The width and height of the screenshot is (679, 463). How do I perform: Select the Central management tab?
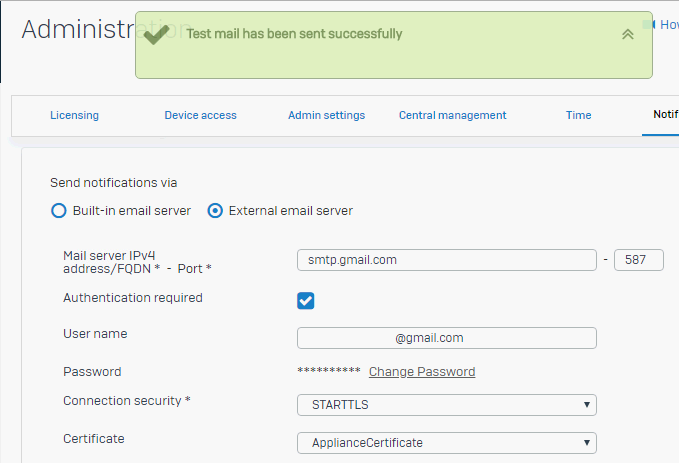[x=452, y=115]
